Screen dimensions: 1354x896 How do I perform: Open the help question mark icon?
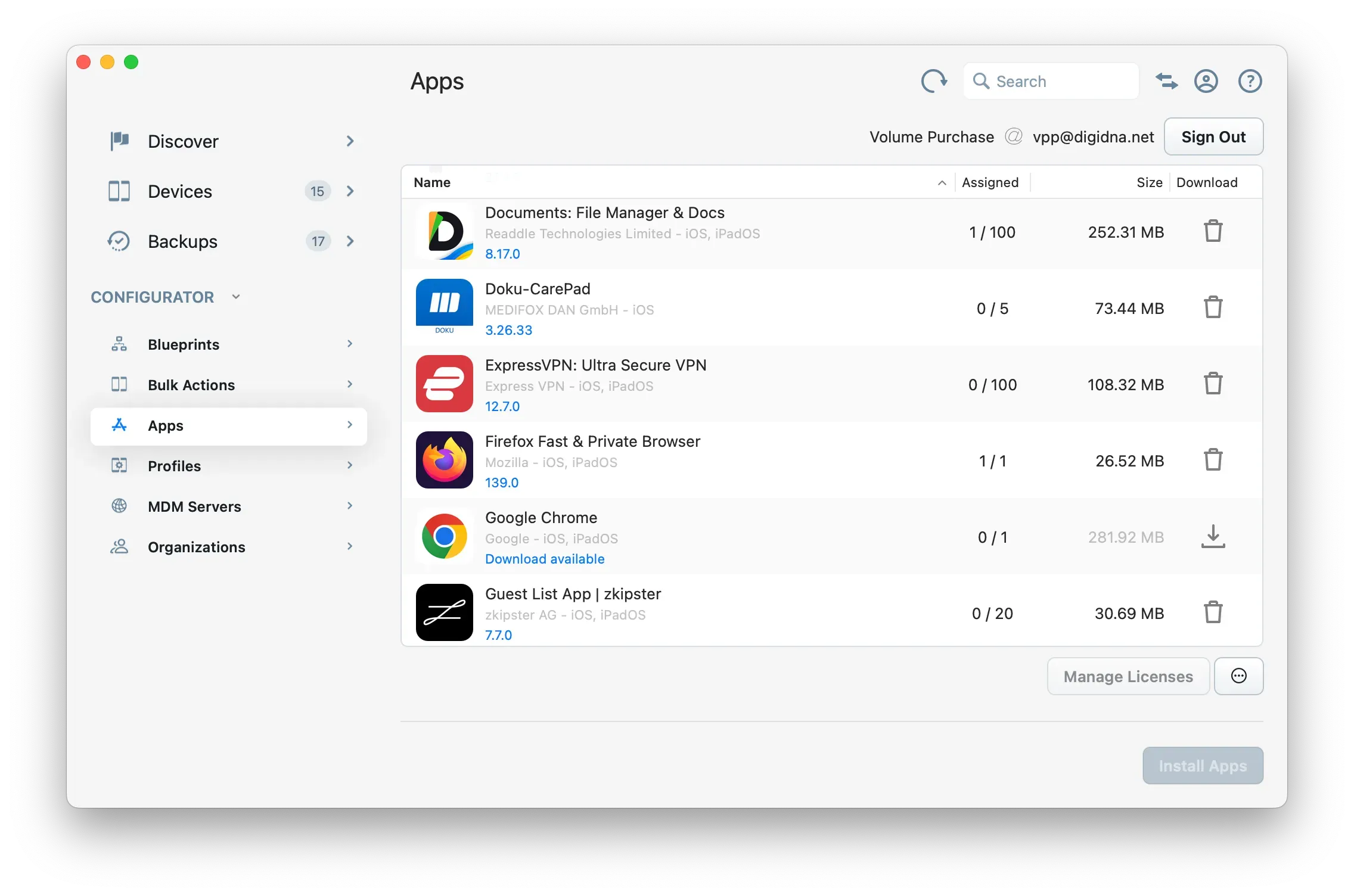pos(1250,81)
